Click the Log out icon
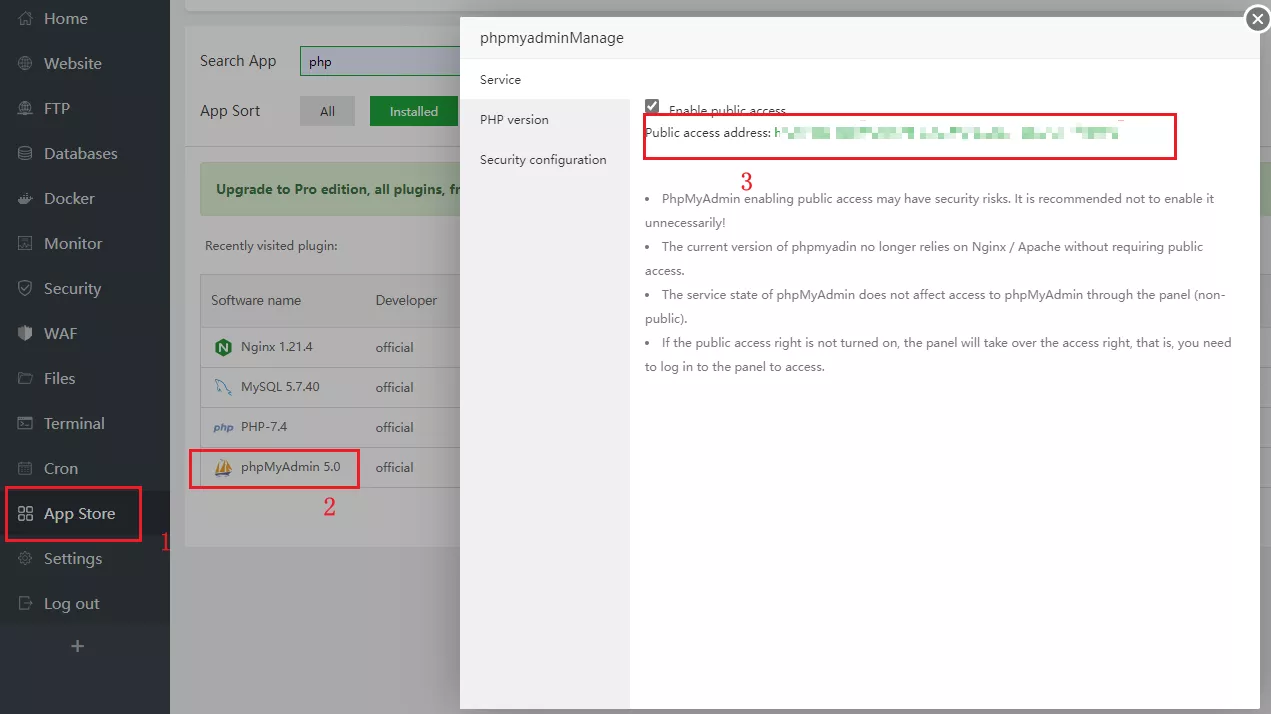The height and width of the screenshot is (714, 1271). (x=26, y=604)
